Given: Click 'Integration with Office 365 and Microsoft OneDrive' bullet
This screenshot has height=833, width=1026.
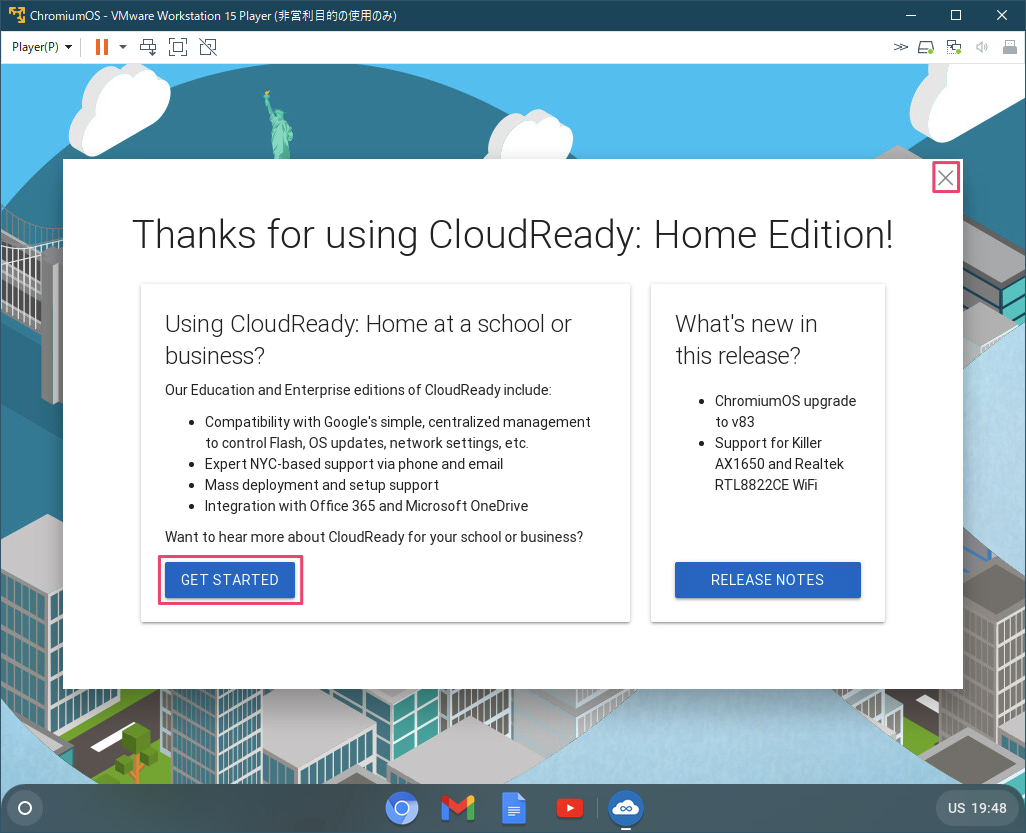Looking at the screenshot, I should click(x=366, y=506).
